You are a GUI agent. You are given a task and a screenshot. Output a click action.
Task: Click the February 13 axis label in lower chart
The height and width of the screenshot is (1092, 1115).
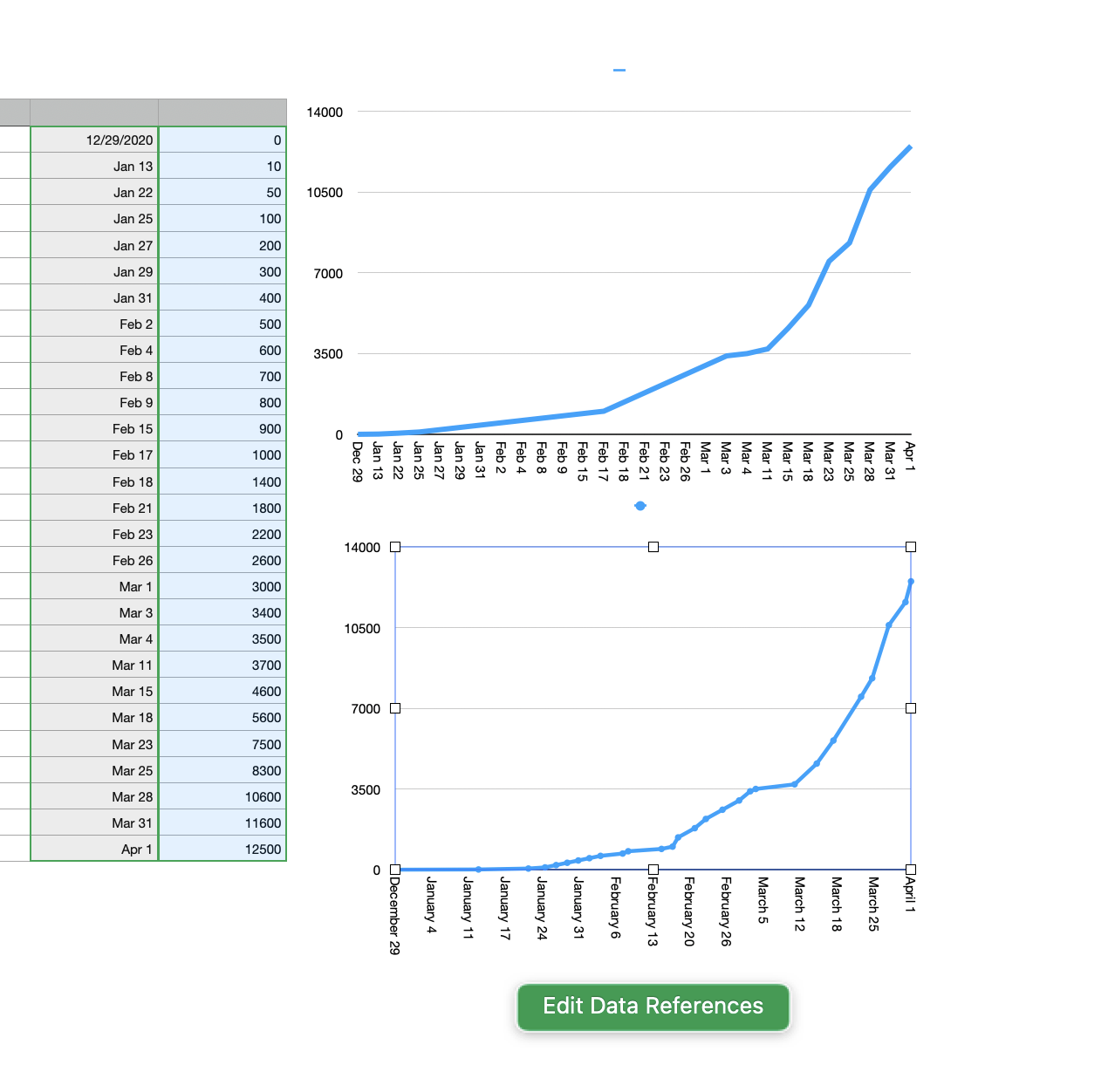click(652, 911)
